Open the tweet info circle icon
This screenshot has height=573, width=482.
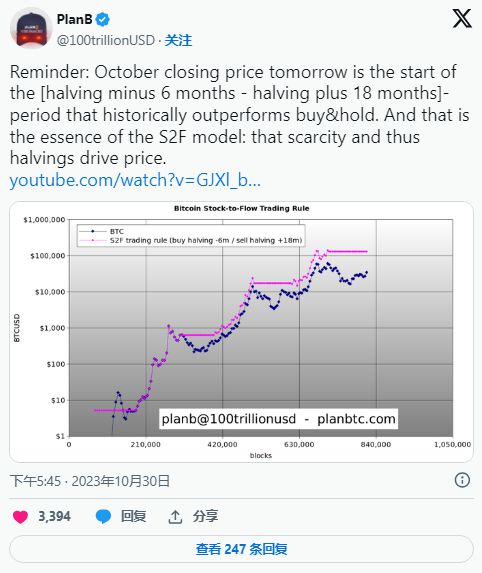tap(462, 480)
